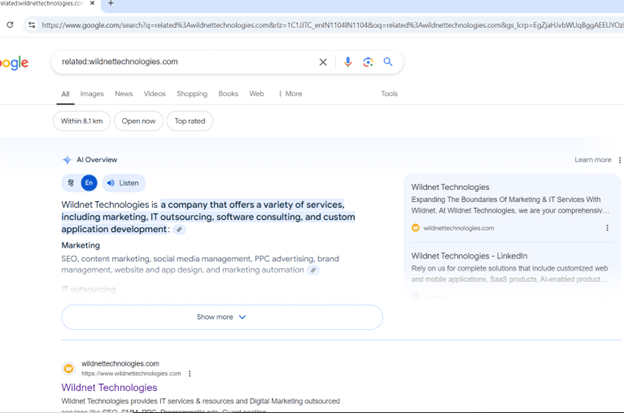Go to Google homepage via logo
Image resolution: width=624 pixels, height=413 pixels.
(x=14, y=63)
